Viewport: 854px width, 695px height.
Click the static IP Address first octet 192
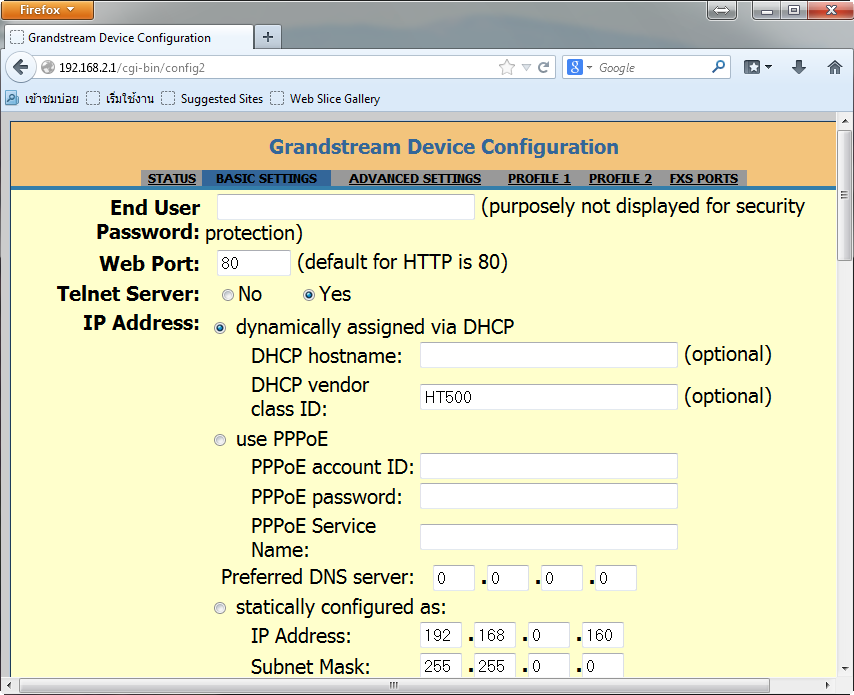point(441,635)
